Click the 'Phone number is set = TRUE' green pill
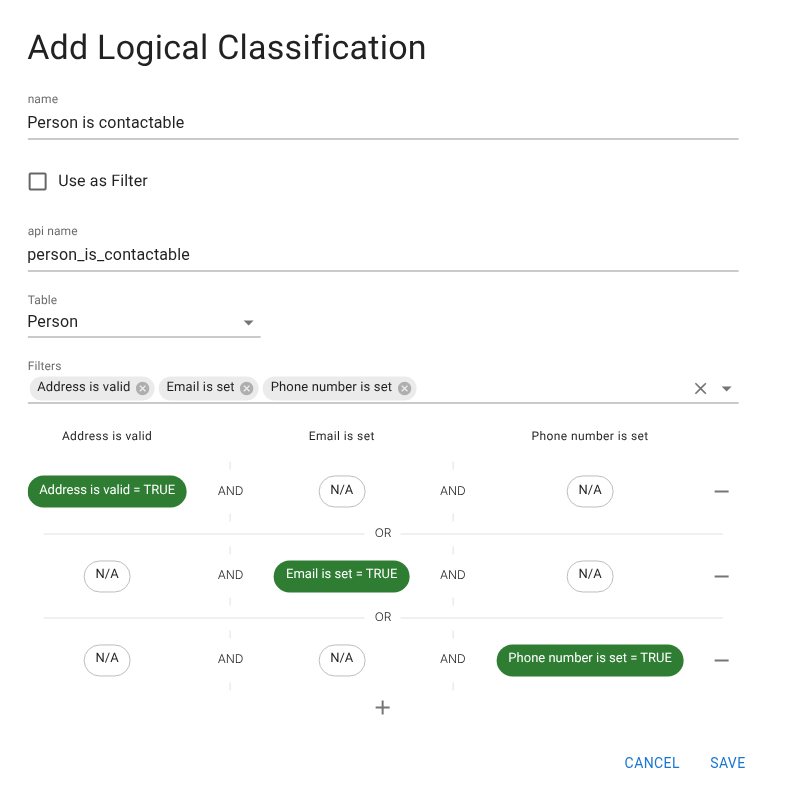789x809 pixels. (x=589, y=660)
